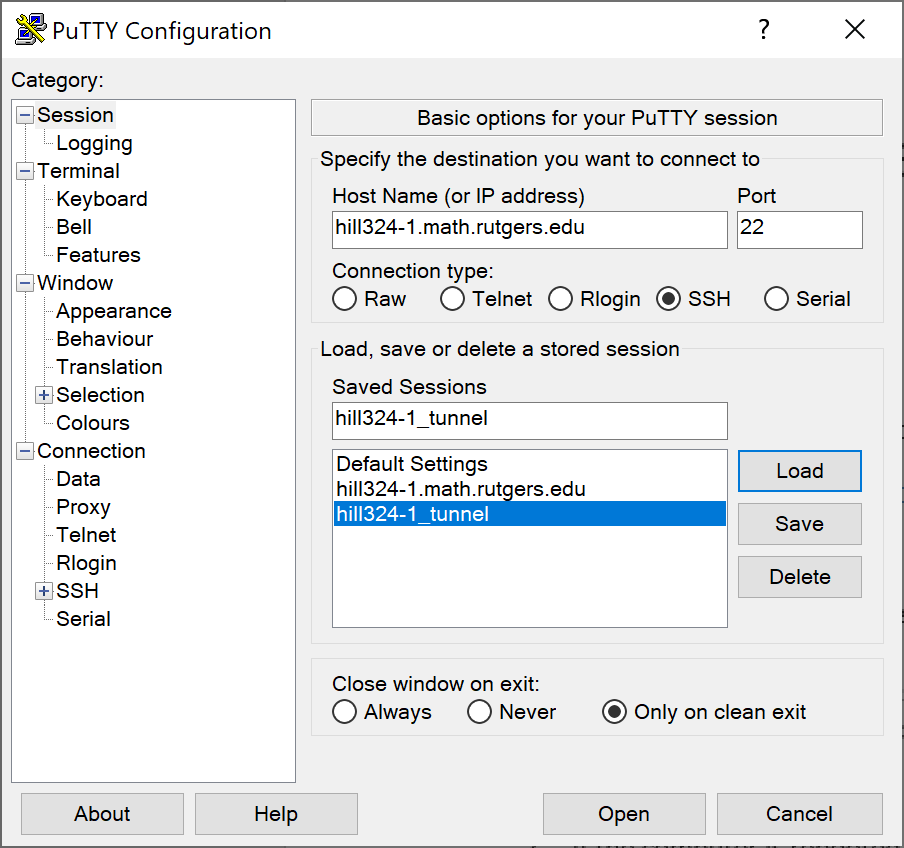Open the Colours settings category
The width and height of the screenshot is (904, 848).
(x=93, y=423)
